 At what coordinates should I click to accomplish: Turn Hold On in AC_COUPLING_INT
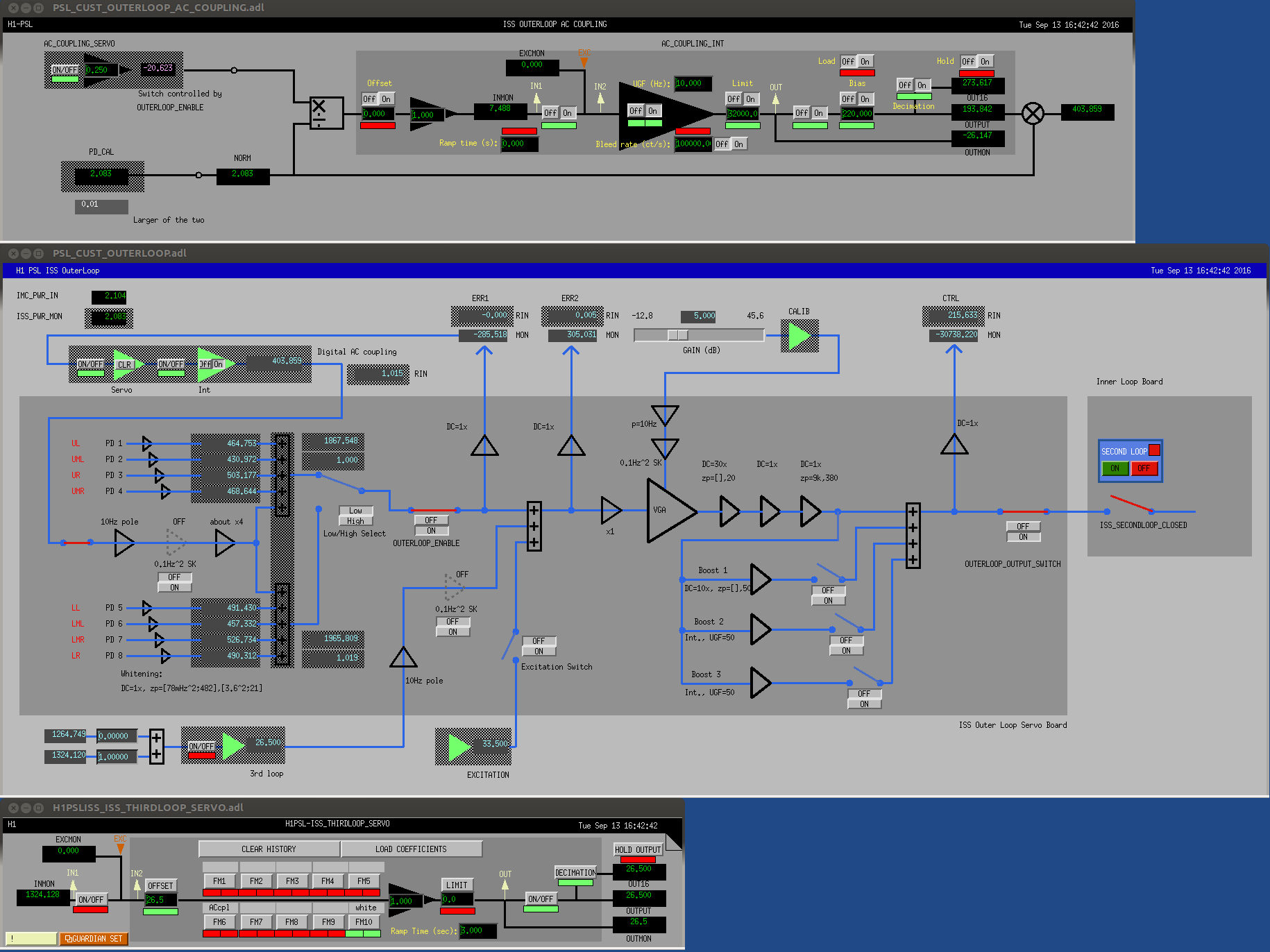point(985,62)
